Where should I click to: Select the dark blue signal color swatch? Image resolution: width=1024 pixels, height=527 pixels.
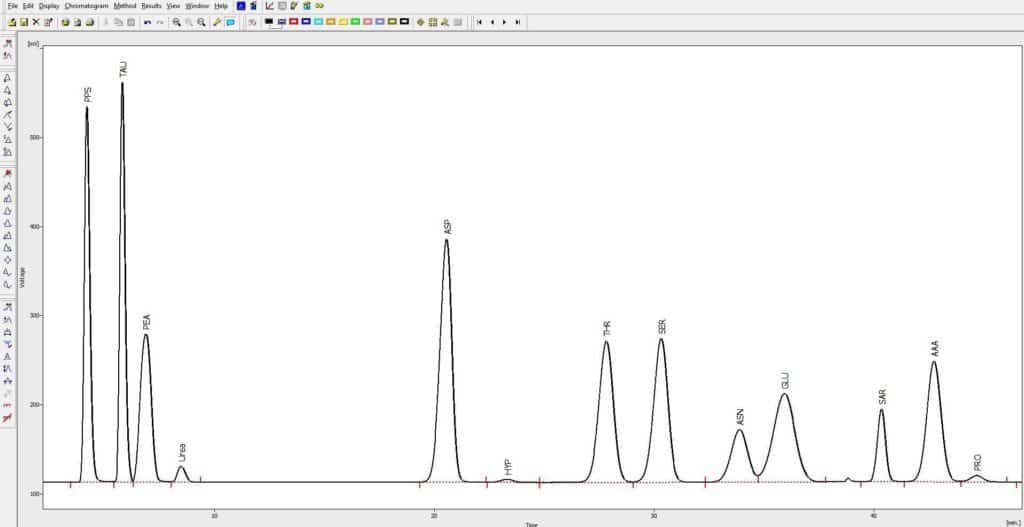coord(306,22)
